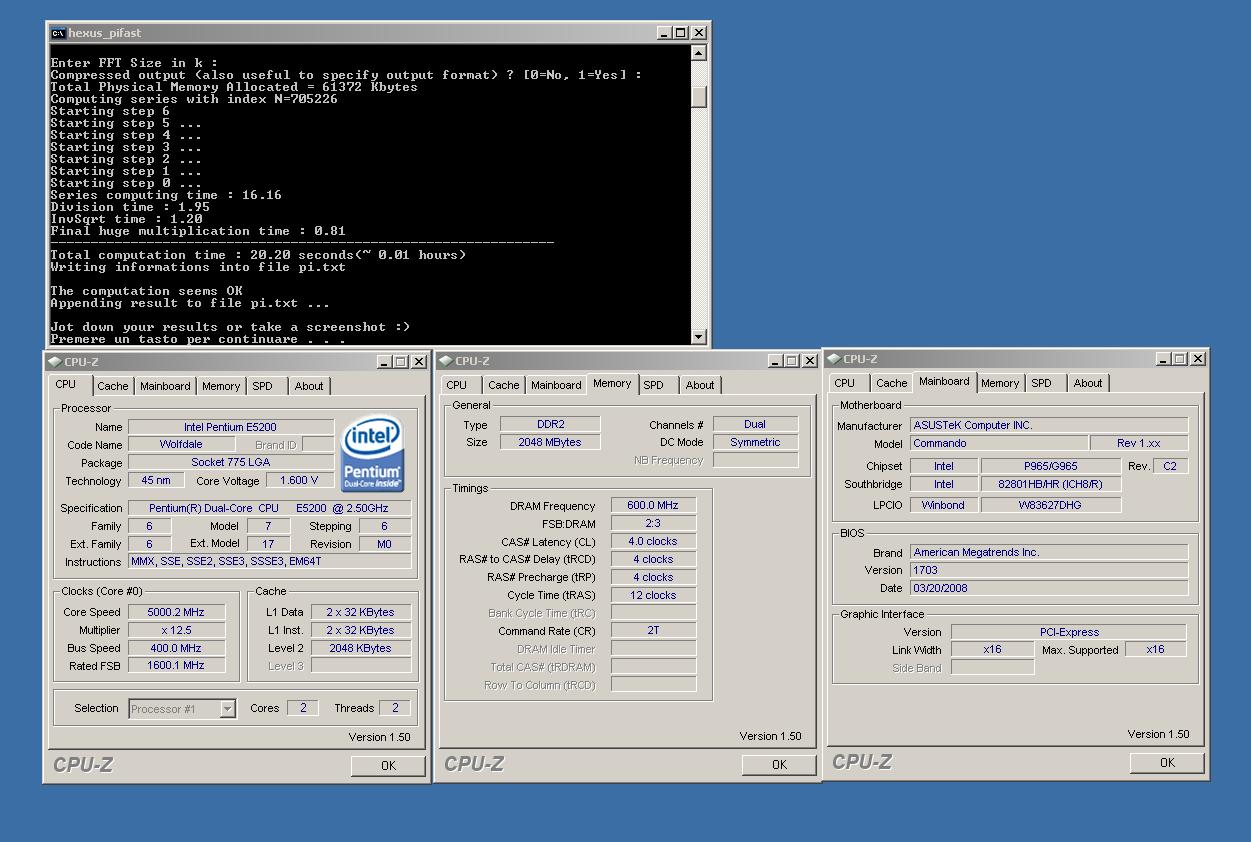Click the CPU-Z icon in left window title
Viewport: 1251px width, 842px height.
point(55,362)
